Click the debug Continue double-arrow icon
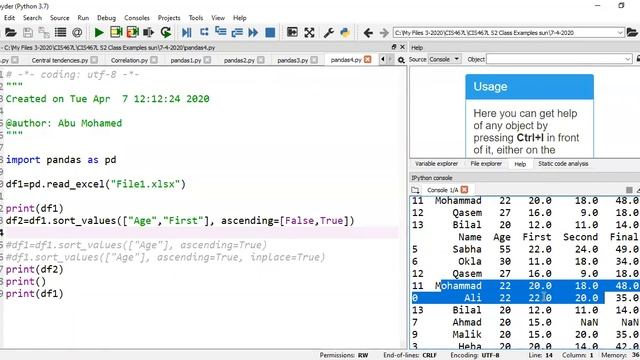The width and height of the screenshot is (640, 360). (x=253, y=32)
